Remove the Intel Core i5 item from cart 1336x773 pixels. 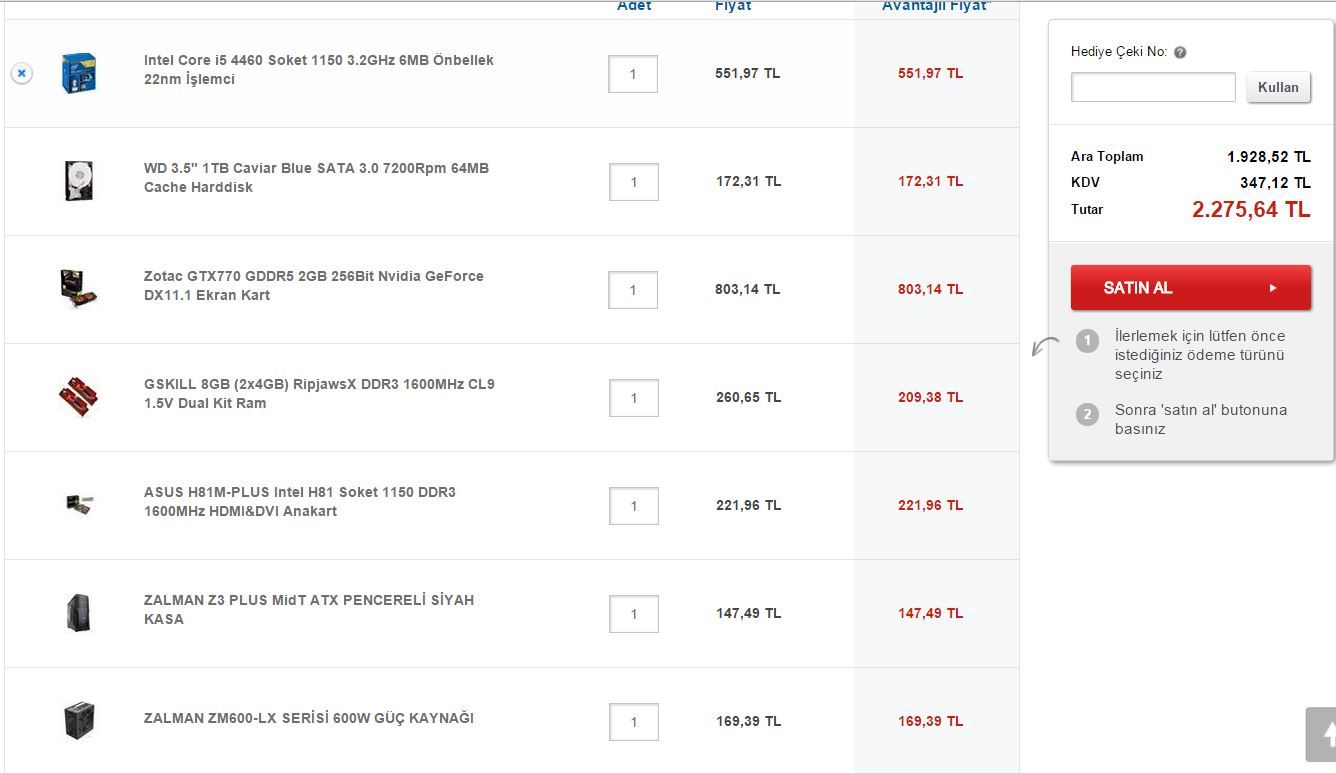coord(21,73)
